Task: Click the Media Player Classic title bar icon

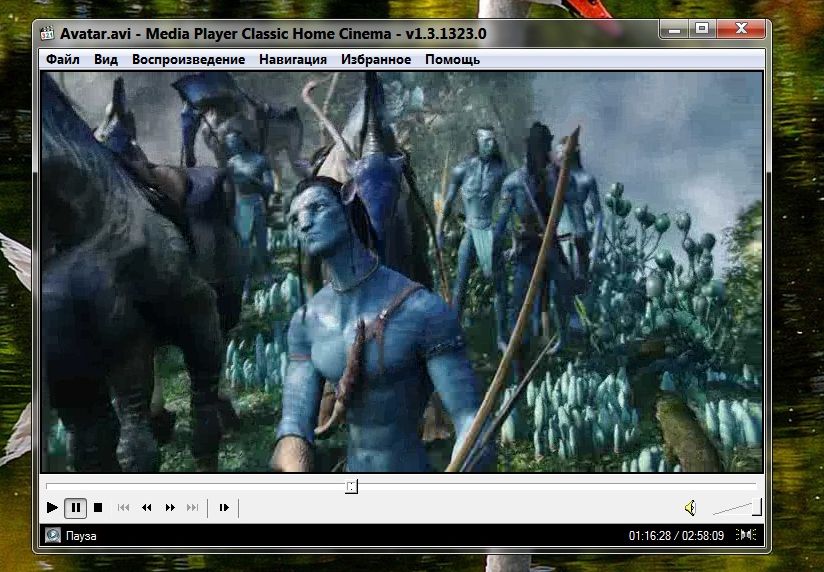Action: pyautogui.click(x=48, y=33)
